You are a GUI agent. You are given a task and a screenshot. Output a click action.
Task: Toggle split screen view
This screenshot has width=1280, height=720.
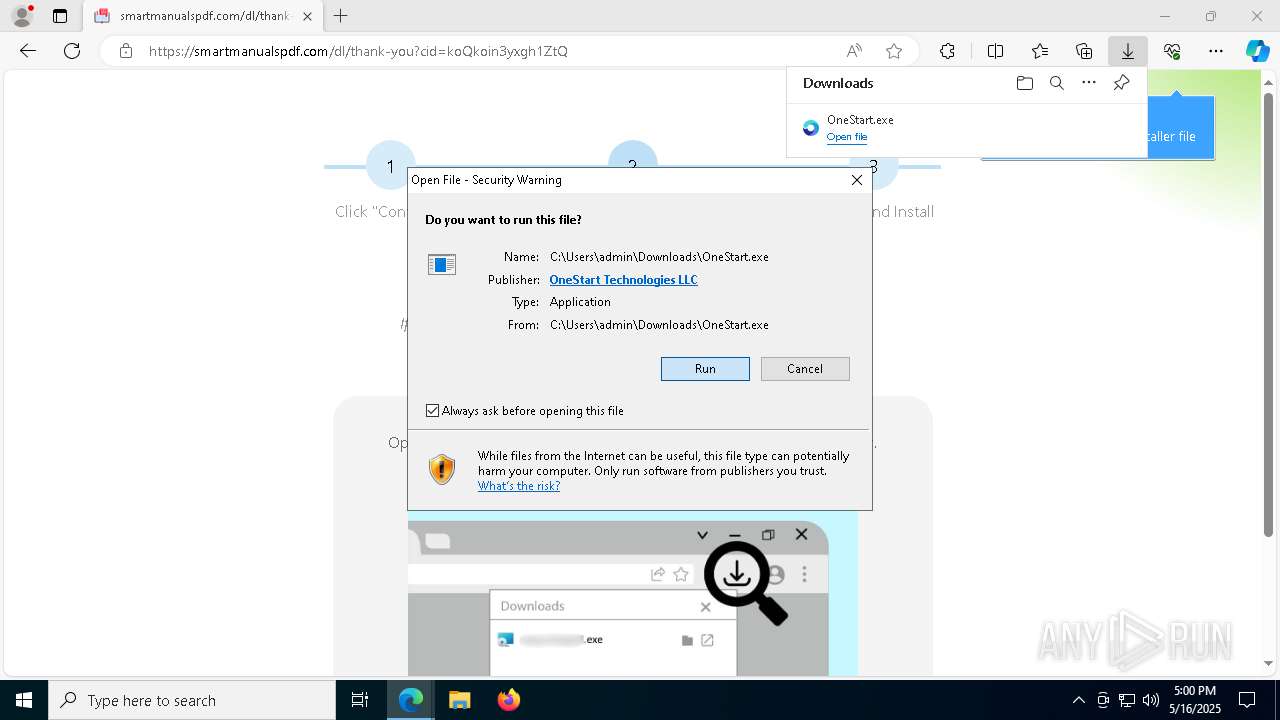pyautogui.click(x=995, y=51)
